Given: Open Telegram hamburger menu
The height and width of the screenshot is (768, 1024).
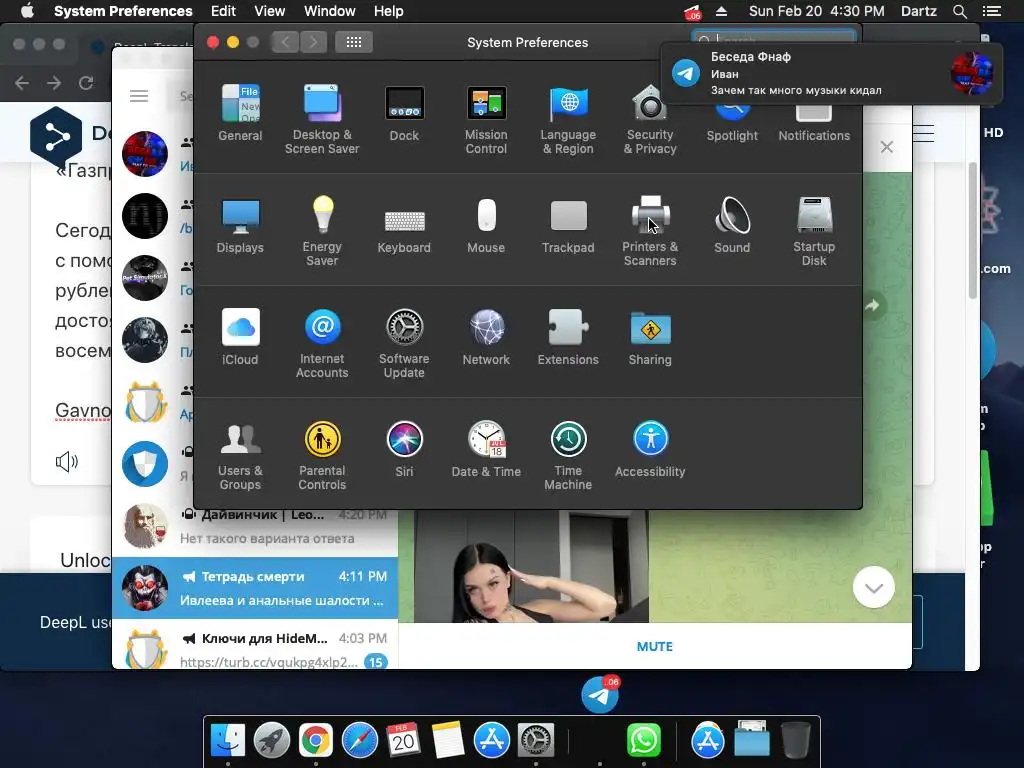Looking at the screenshot, I should coord(139,96).
